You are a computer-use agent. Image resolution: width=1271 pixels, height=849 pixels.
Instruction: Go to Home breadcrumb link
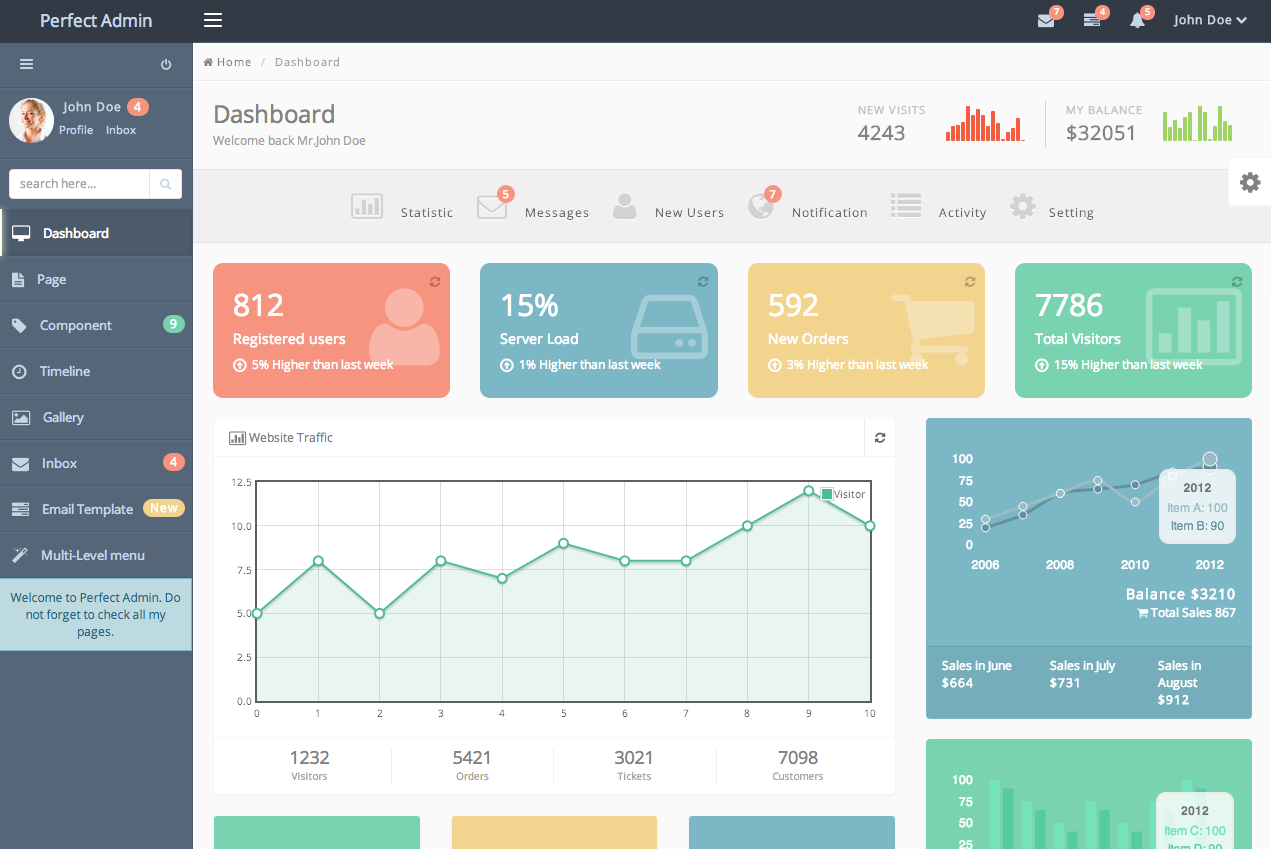228,62
